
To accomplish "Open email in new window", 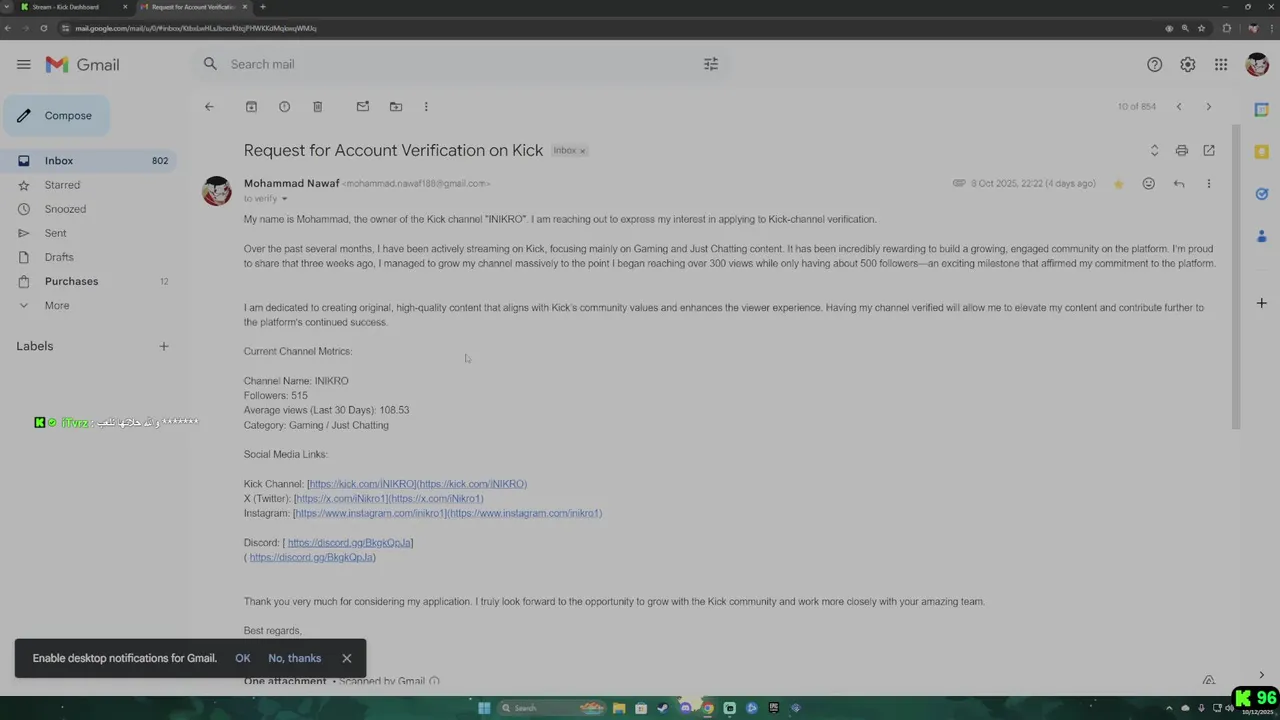I will coord(1209,151).
